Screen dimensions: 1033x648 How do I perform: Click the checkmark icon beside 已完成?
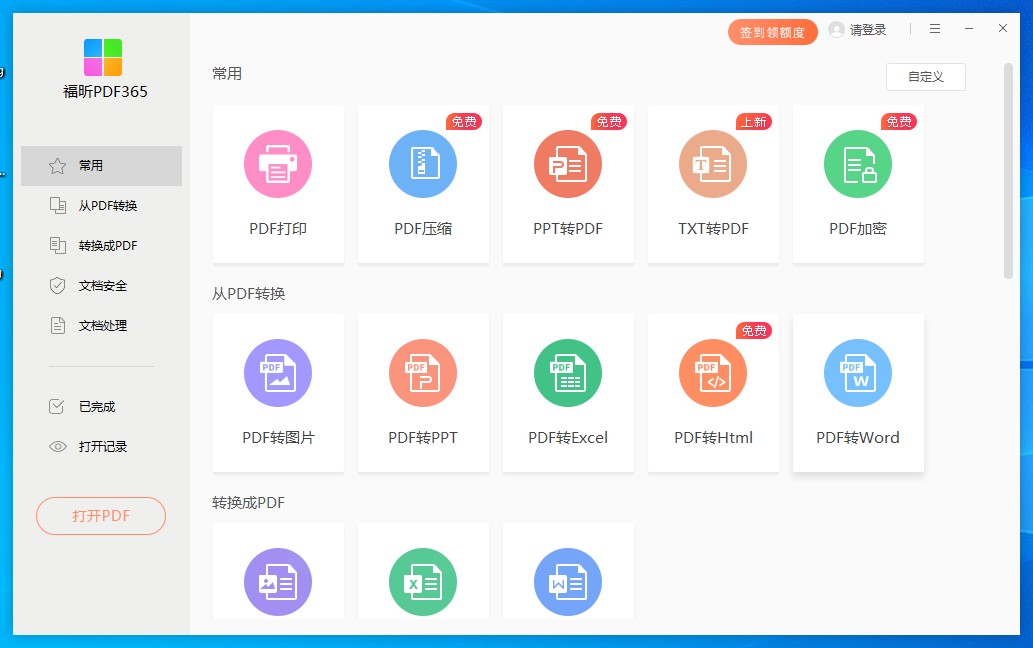click(57, 406)
